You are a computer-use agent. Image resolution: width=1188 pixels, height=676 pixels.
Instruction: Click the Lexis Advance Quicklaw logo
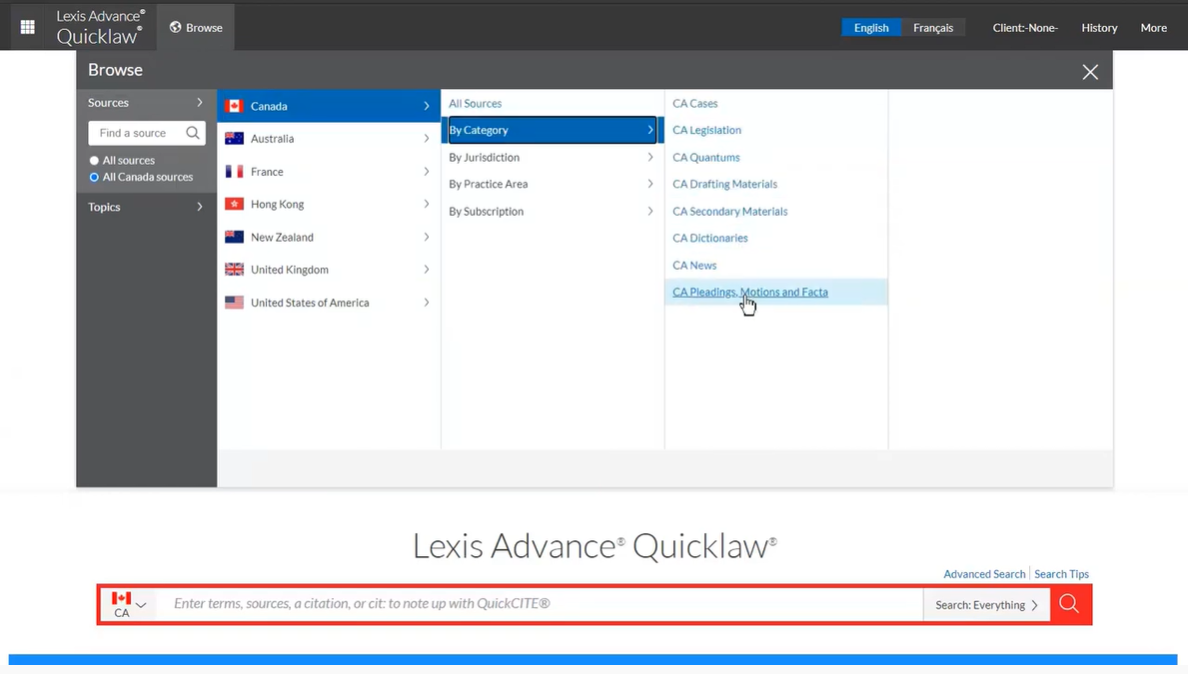(100, 27)
